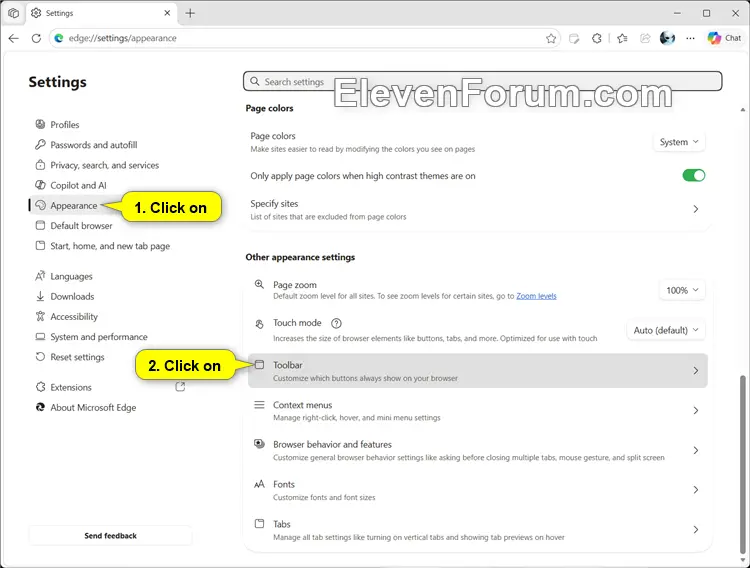Click the Other appearance settings heading
The height and width of the screenshot is (568, 750).
[x=300, y=257]
